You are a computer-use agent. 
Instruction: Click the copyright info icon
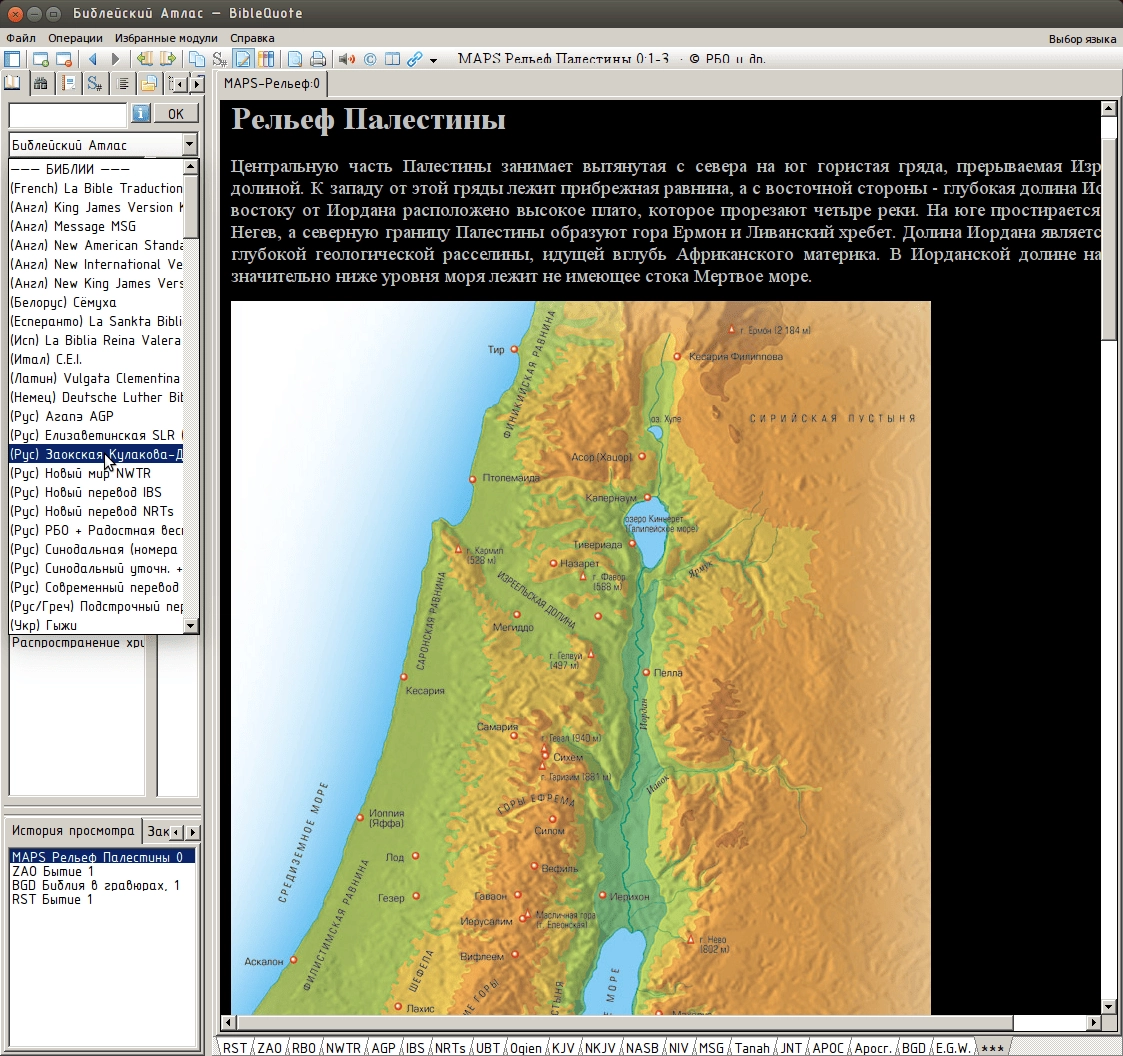[x=370, y=59]
